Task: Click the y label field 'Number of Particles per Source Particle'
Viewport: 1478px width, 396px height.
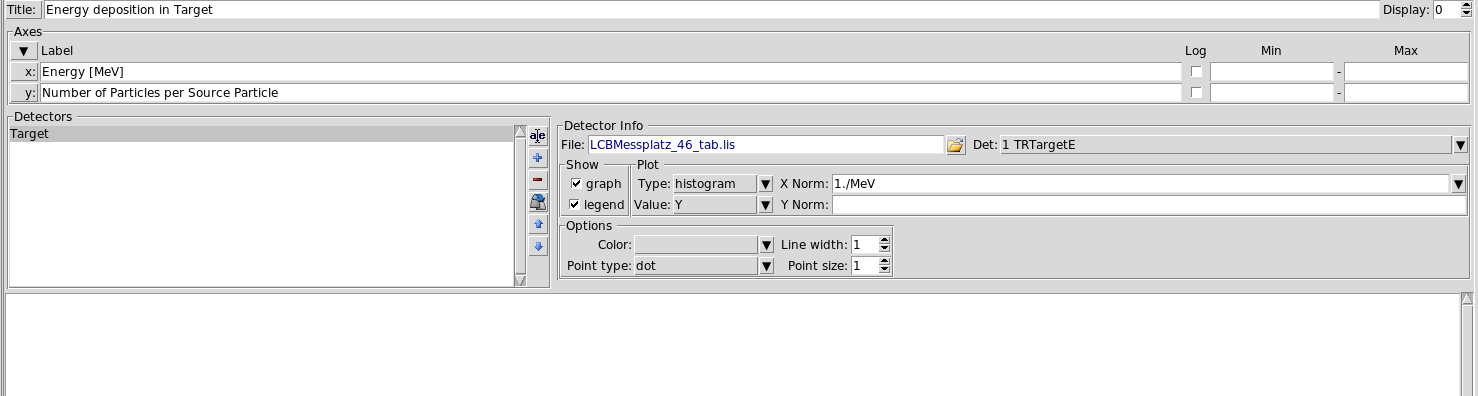Action: (x=610, y=93)
